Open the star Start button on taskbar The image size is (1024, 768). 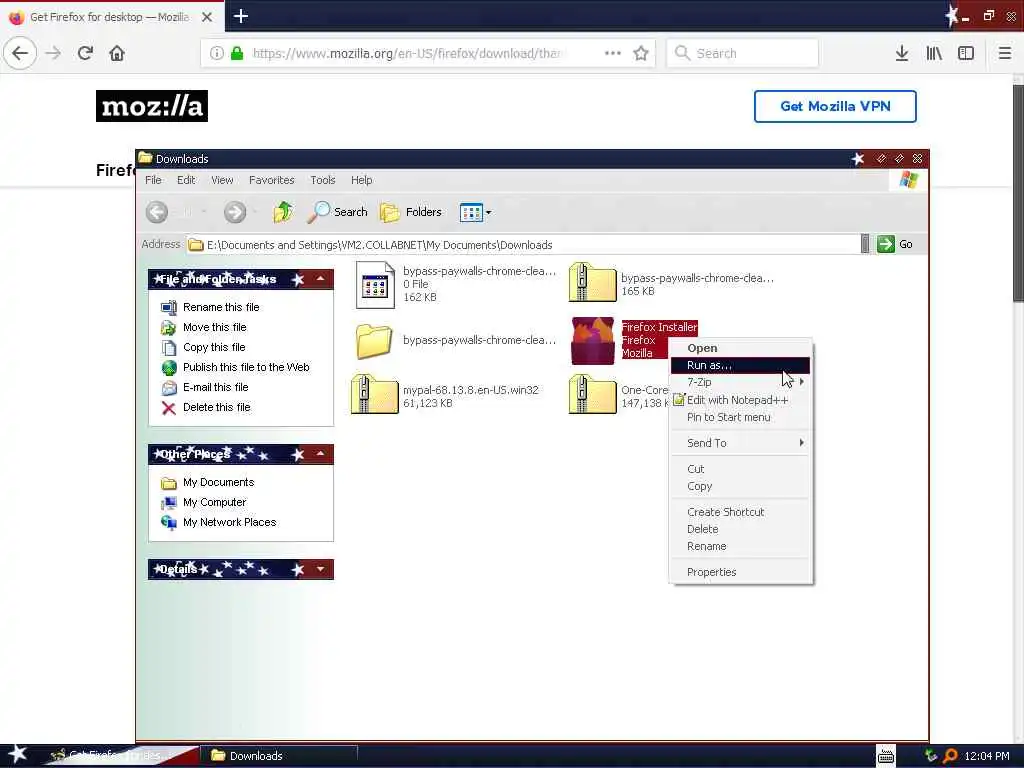point(17,754)
